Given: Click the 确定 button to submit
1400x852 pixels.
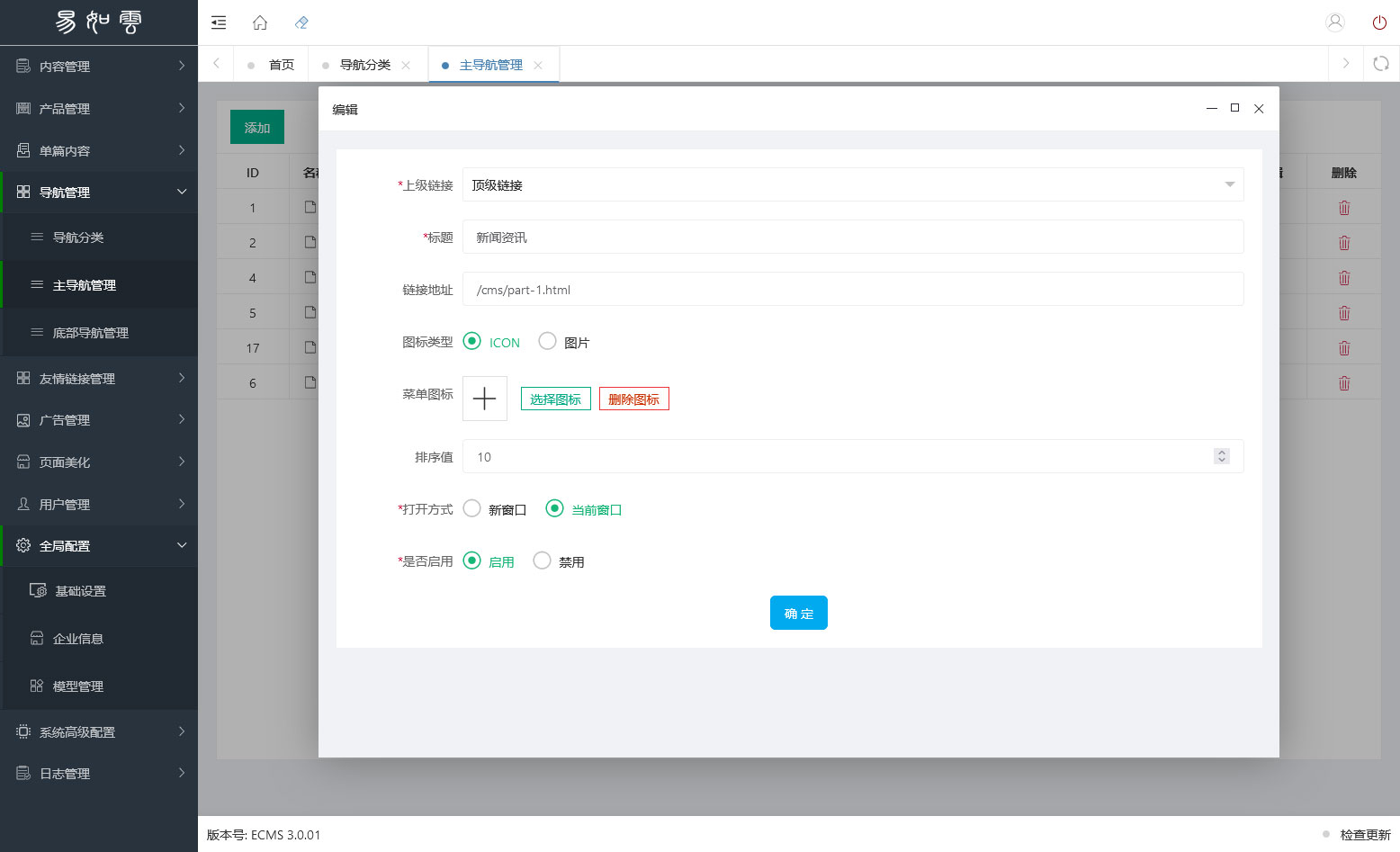Looking at the screenshot, I should (798, 613).
